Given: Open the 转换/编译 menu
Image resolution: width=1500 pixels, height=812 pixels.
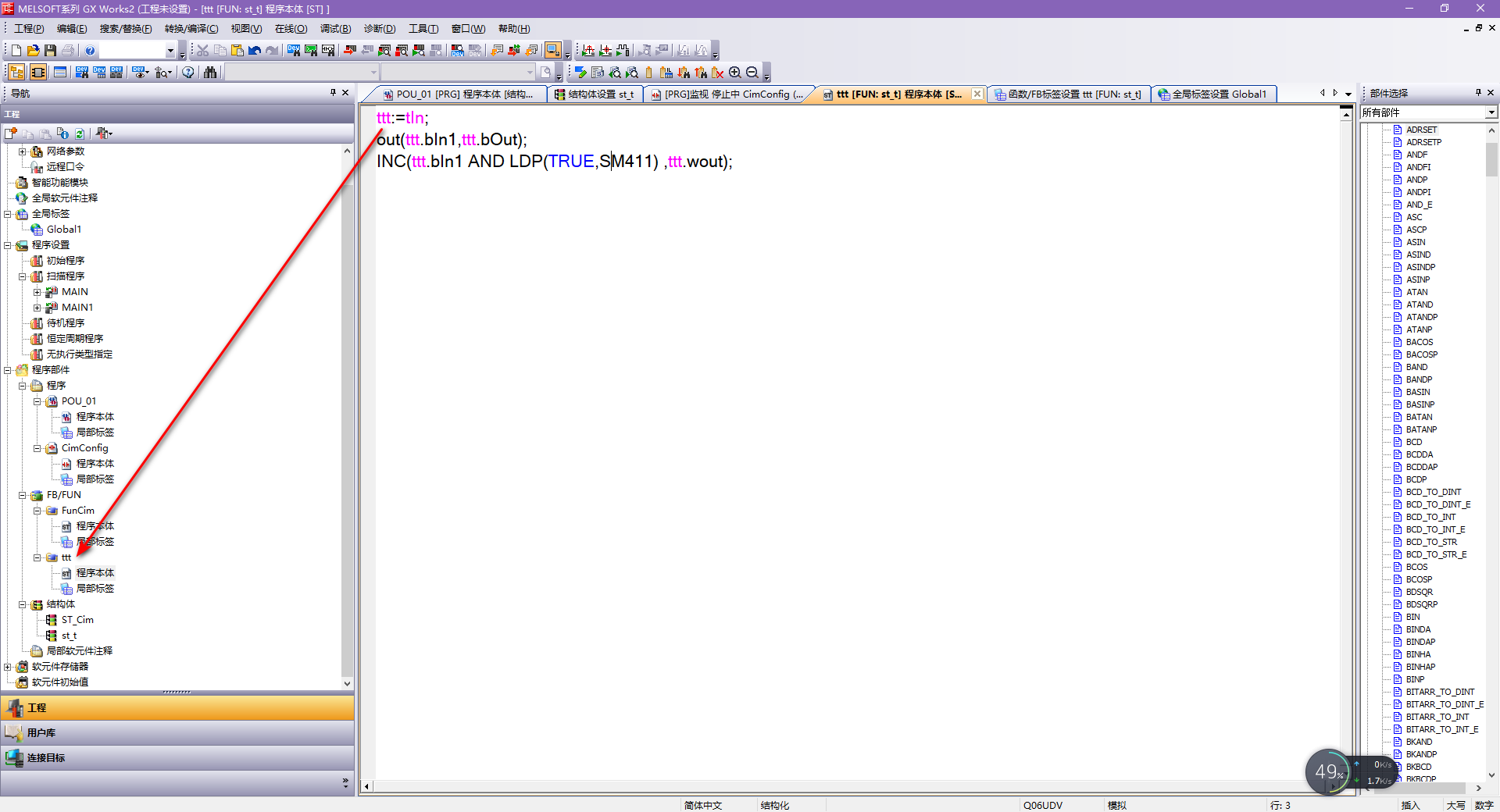Looking at the screenshot, I should 191,29.
